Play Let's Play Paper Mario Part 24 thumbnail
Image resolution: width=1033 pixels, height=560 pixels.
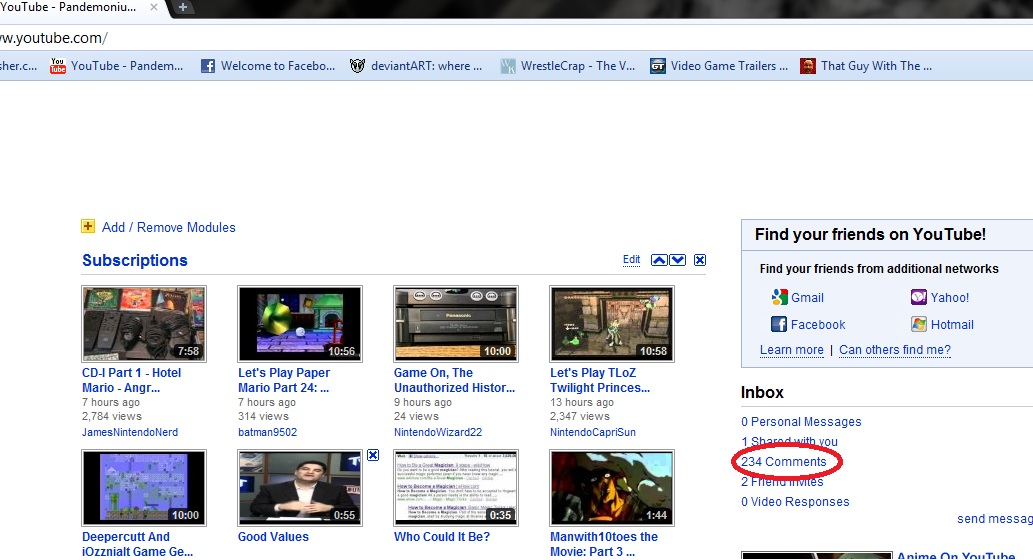pos(300,323)
